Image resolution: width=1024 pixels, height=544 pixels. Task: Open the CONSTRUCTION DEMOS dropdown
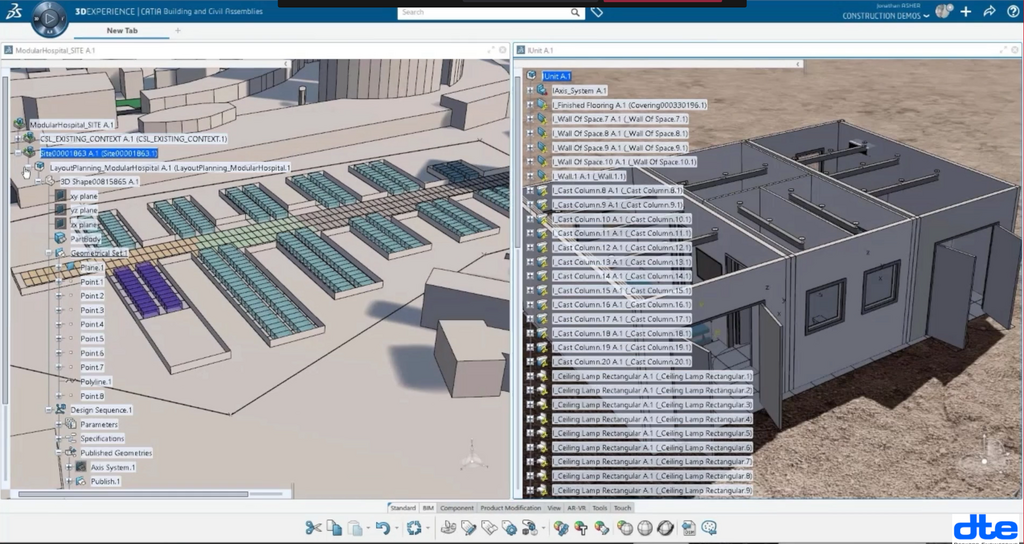coord(886,16)
